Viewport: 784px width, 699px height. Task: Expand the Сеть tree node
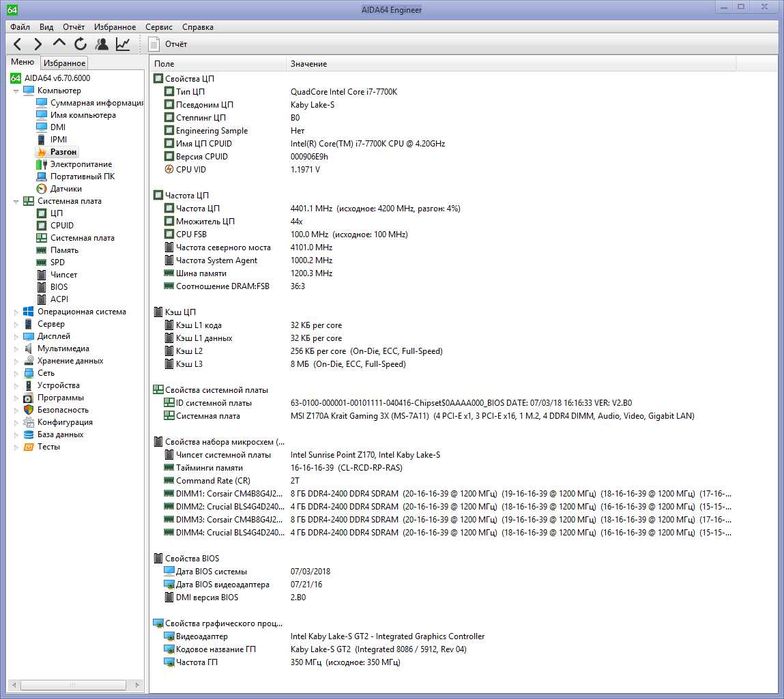click(16, 373)
